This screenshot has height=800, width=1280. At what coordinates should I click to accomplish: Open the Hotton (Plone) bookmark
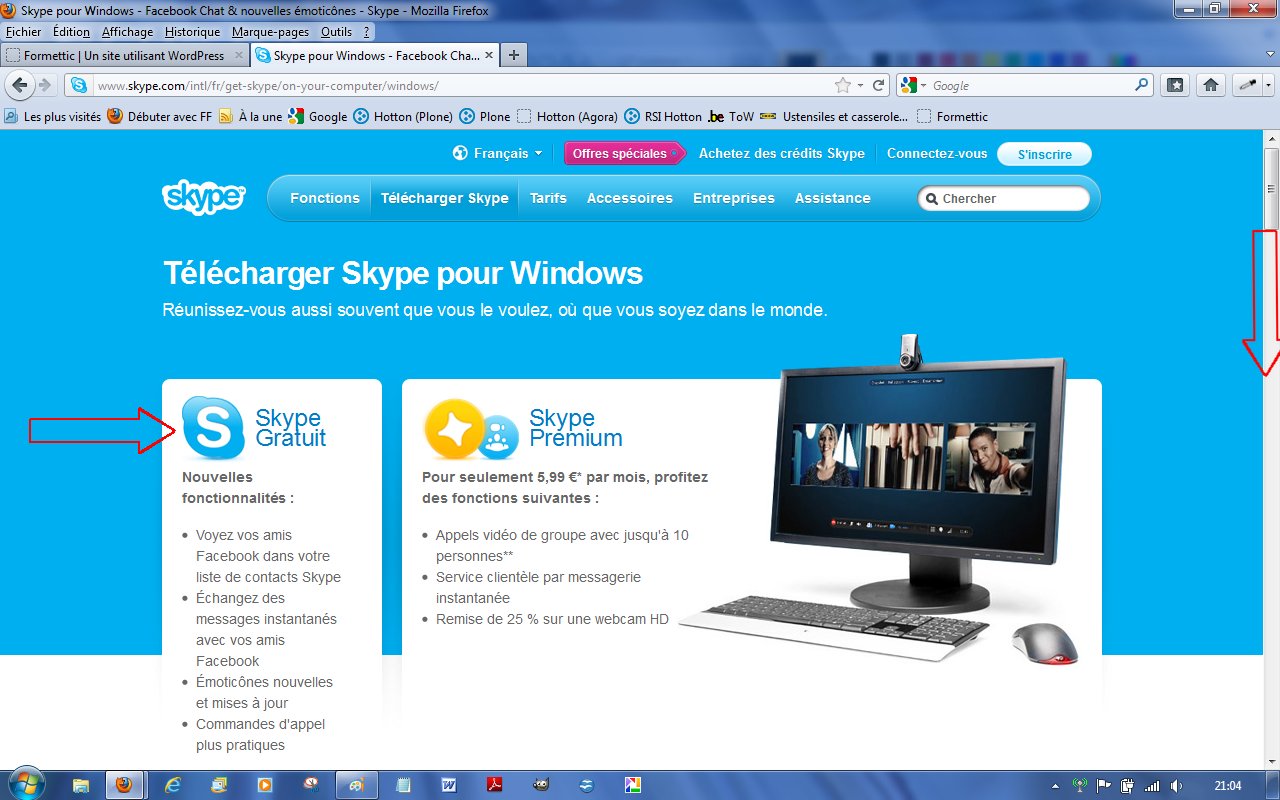pyautogui.click(x=403, y=116)
